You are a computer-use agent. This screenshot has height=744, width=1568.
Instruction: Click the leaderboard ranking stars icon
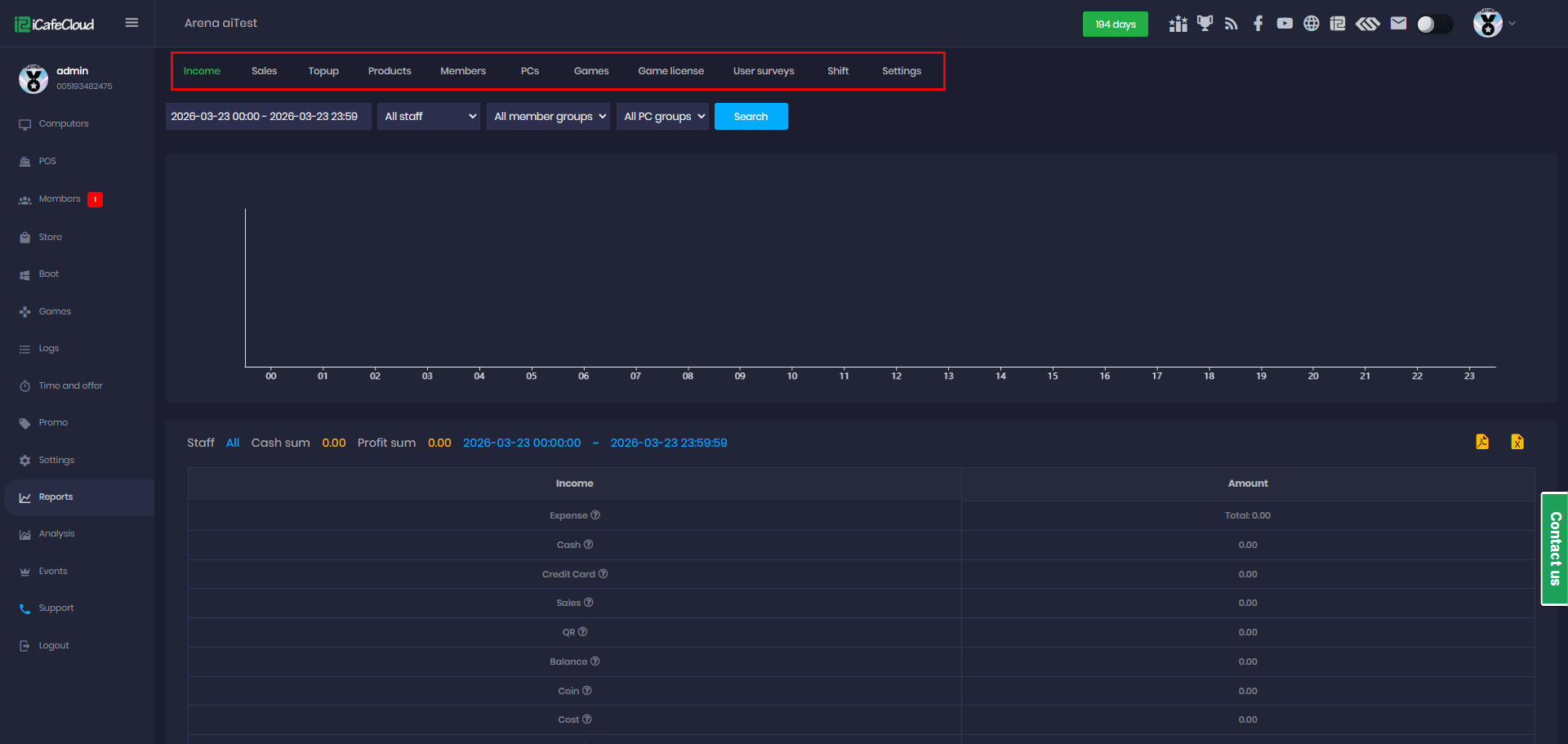click(1178, 24)
